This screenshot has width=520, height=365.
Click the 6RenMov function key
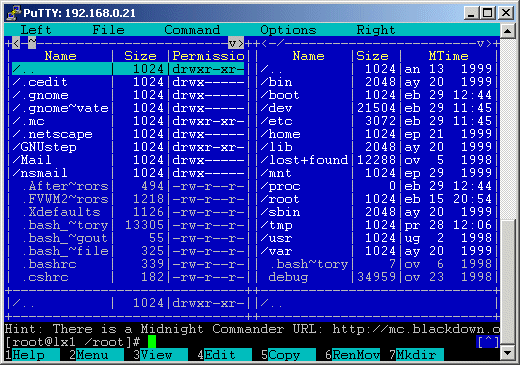click(352, 355)
